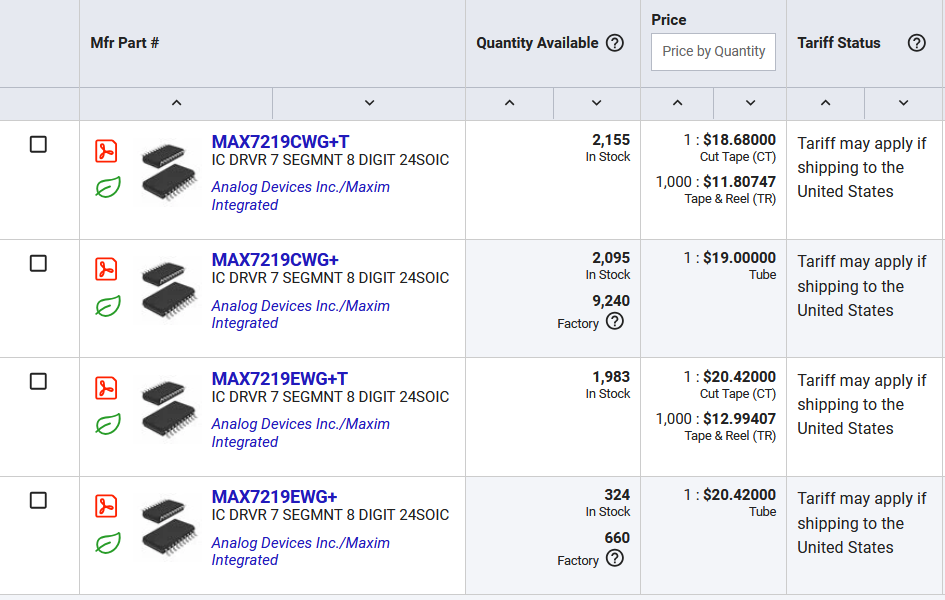The height and width of the screenshot is (600, 945).
Task: Open datasheet PDF for MAX7219EWG+T
Action: coord(106,388)
